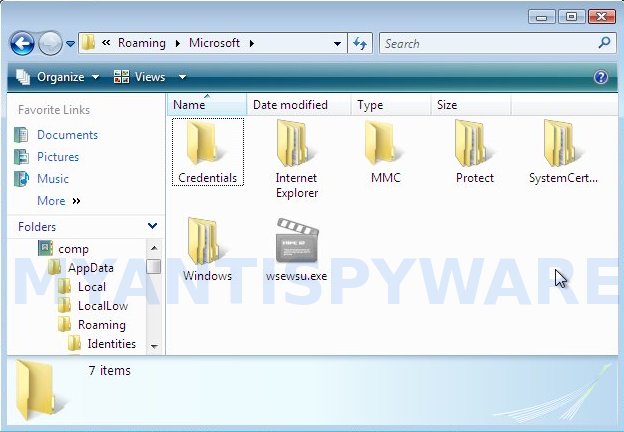The width and height of the screenshot is (624, 432).
Task: Expand the arrow after Roaming breadcrumb
Action: [x=177, y=43]
